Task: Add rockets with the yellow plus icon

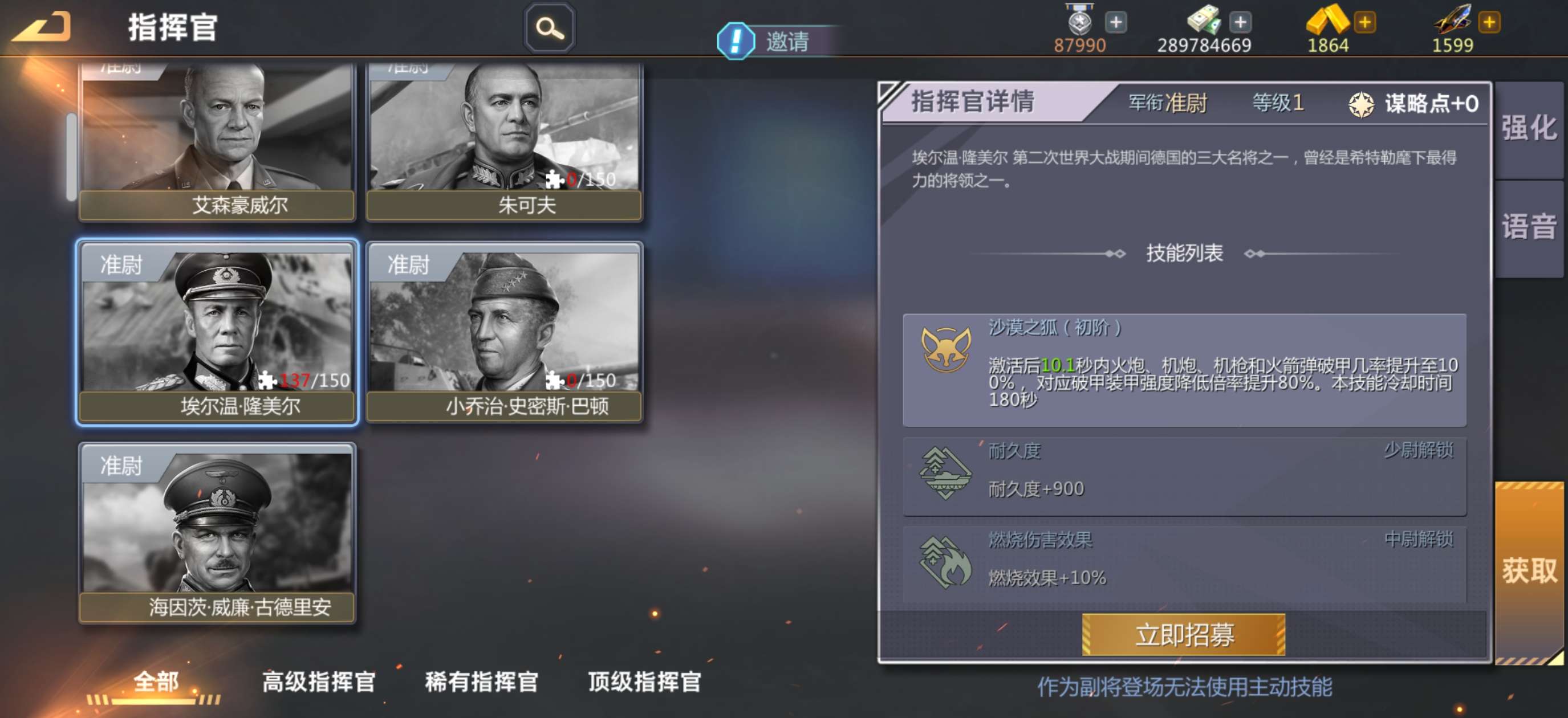Action: 1489,23
